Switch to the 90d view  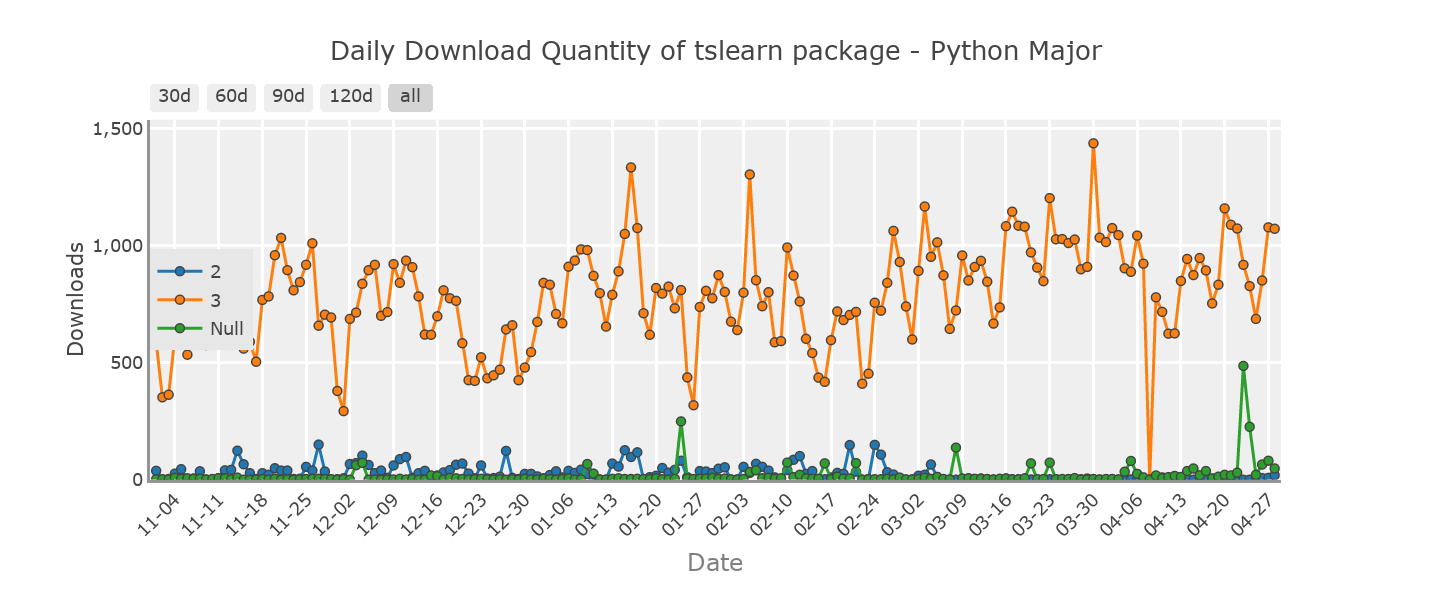click(288, 97)
